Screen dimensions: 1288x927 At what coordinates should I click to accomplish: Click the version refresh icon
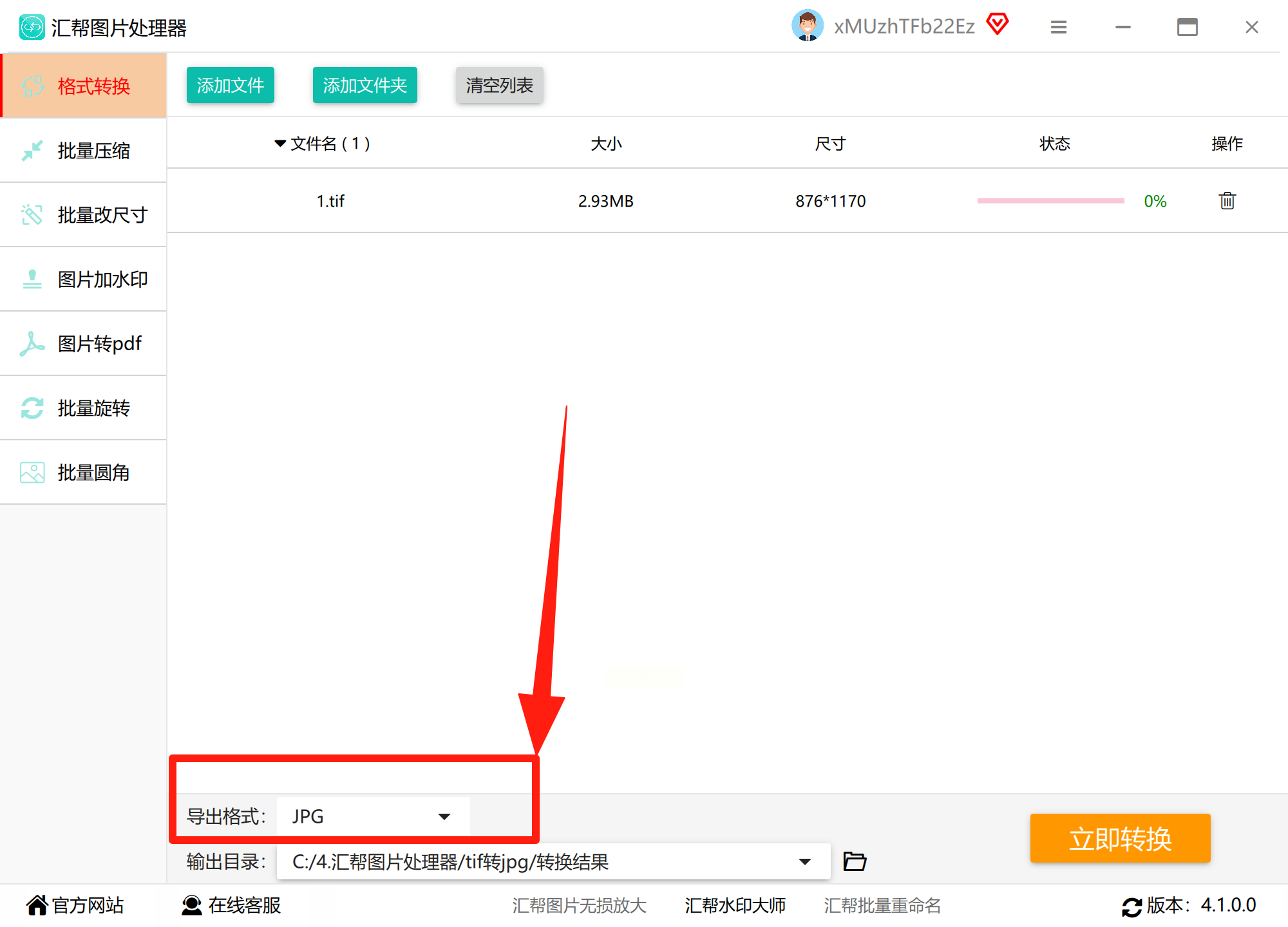pyautogui.click(x=1132, y=906)
